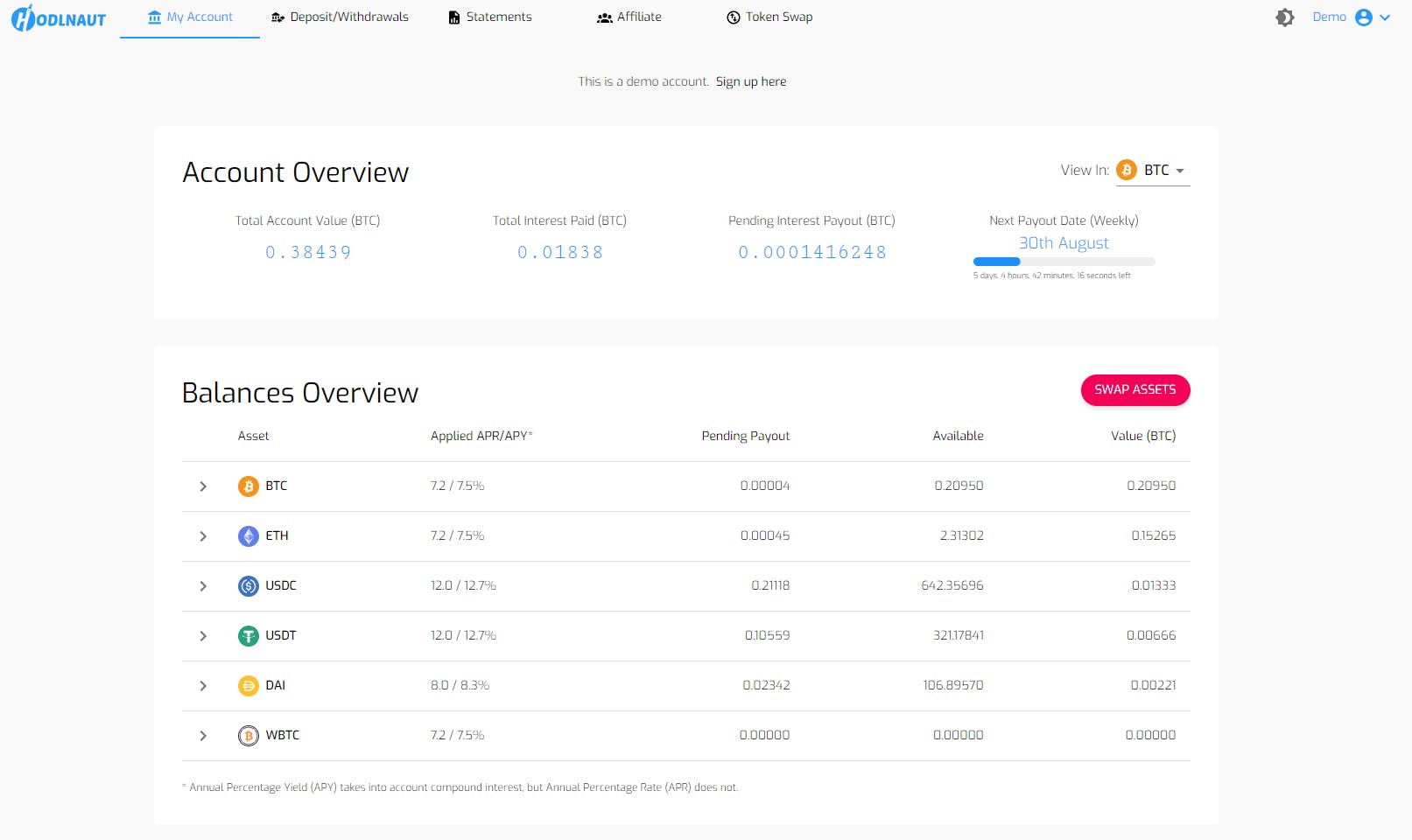Viewport: 1412px width, 840px height.
Task: Click Total Account Value 0.38439
Action: click(308, 253)
